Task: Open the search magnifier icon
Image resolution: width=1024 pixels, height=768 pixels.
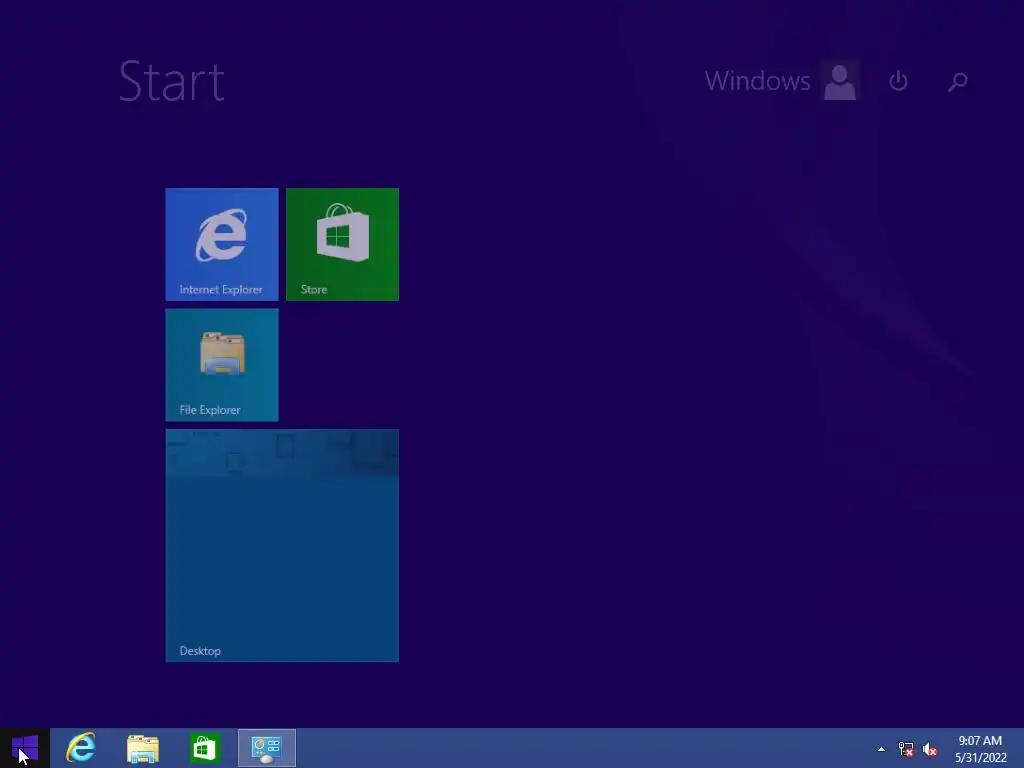Action: coord(957,82)
